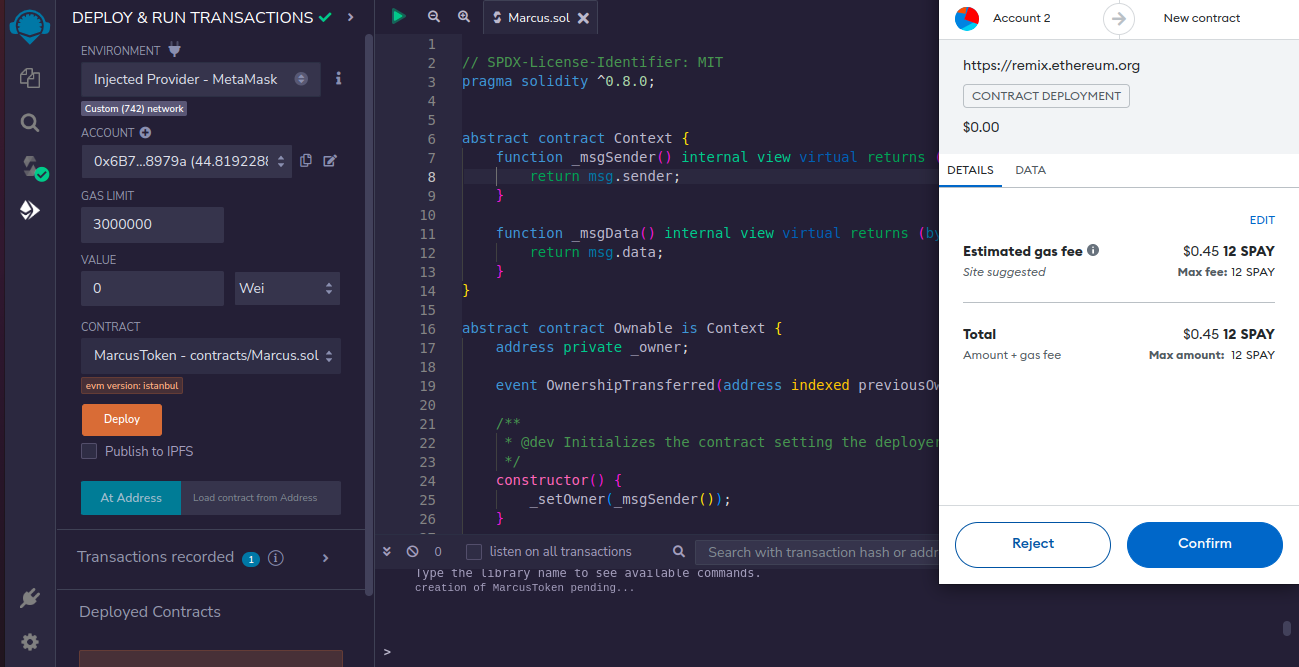The width and height of the screenshot is (1299, 667).
Task: Select the Marcus.sol editor tab
Action: click(535, 18)
